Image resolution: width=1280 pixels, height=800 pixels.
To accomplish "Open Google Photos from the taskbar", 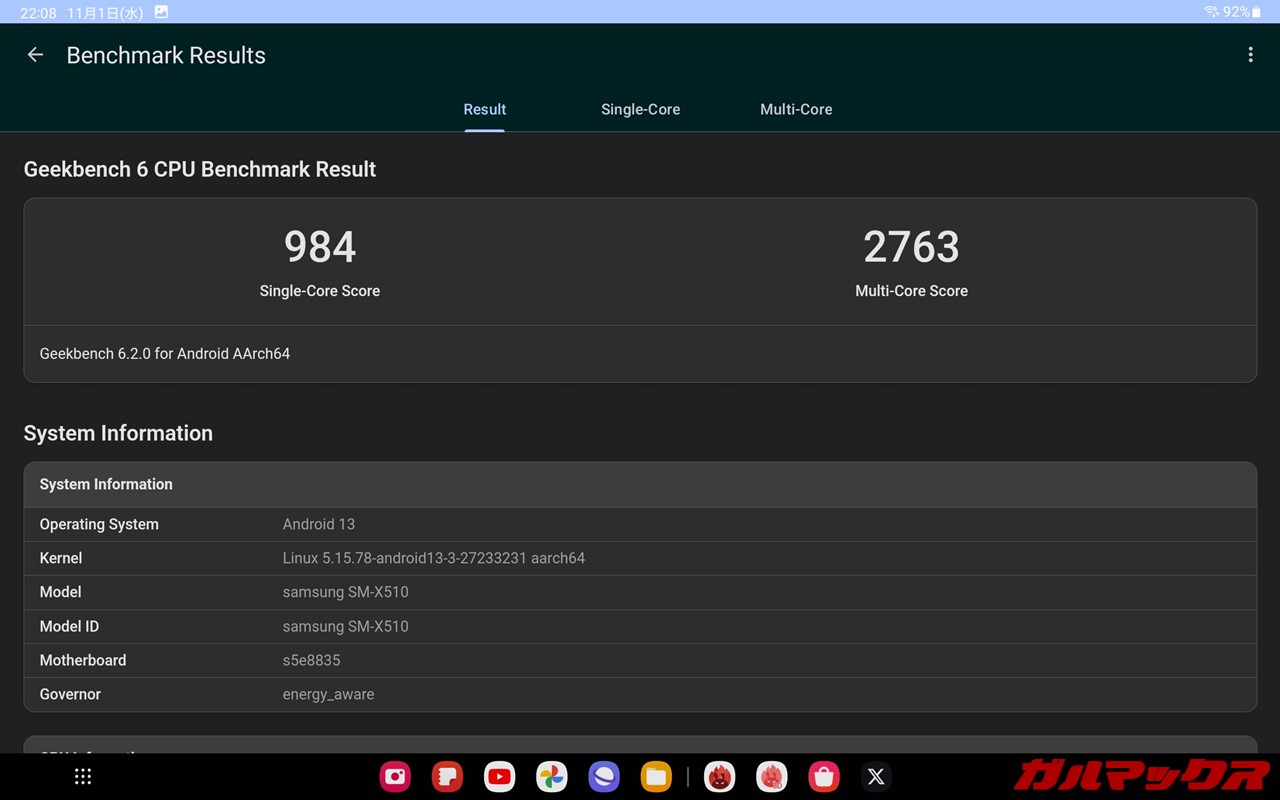I will [x=551, y=777].
